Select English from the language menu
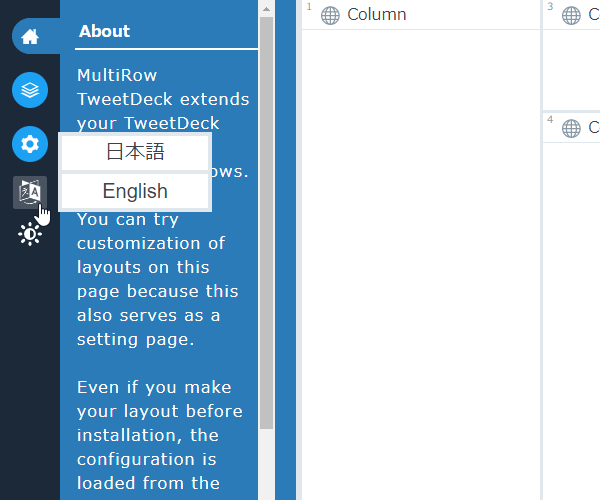Image resolution: width=600 pixels, height=500 pixels. click(x=135, y=191)
